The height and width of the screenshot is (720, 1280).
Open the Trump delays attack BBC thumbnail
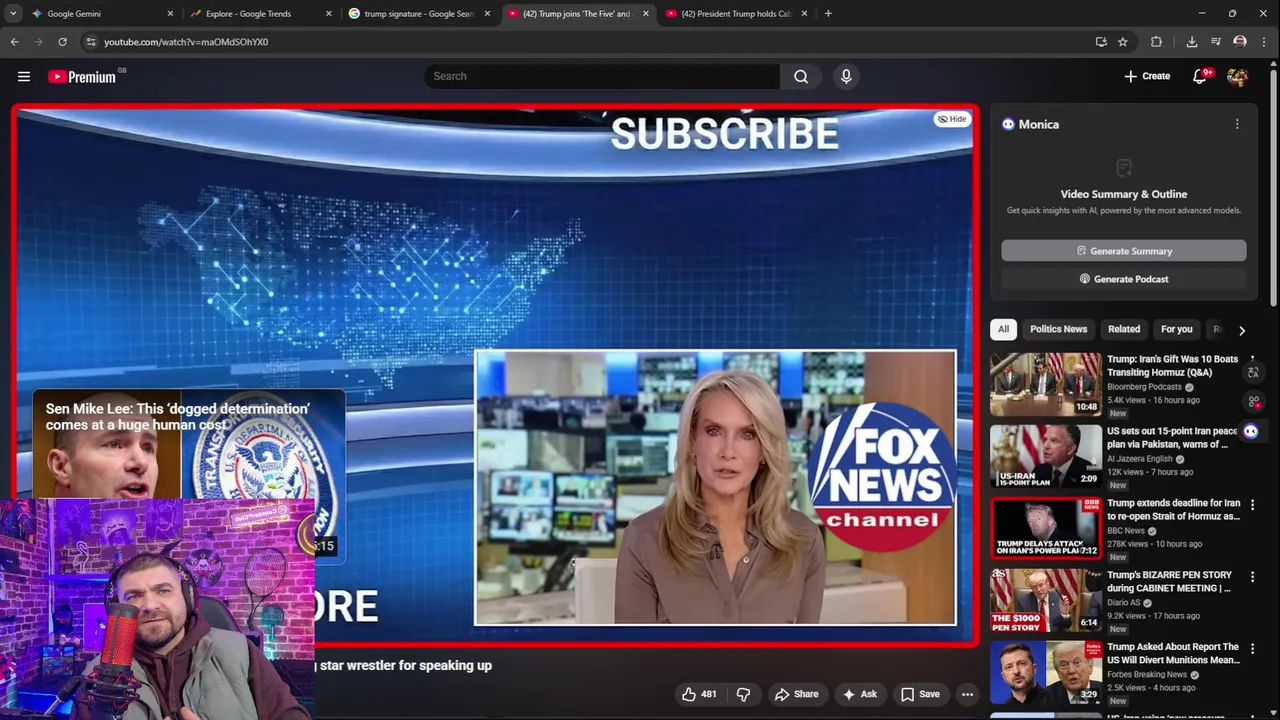[1046, 527]
